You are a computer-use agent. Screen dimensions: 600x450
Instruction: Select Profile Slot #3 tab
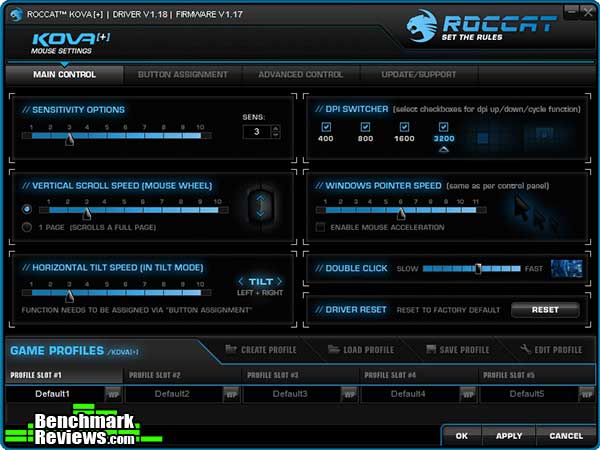(x=300, y=375)
